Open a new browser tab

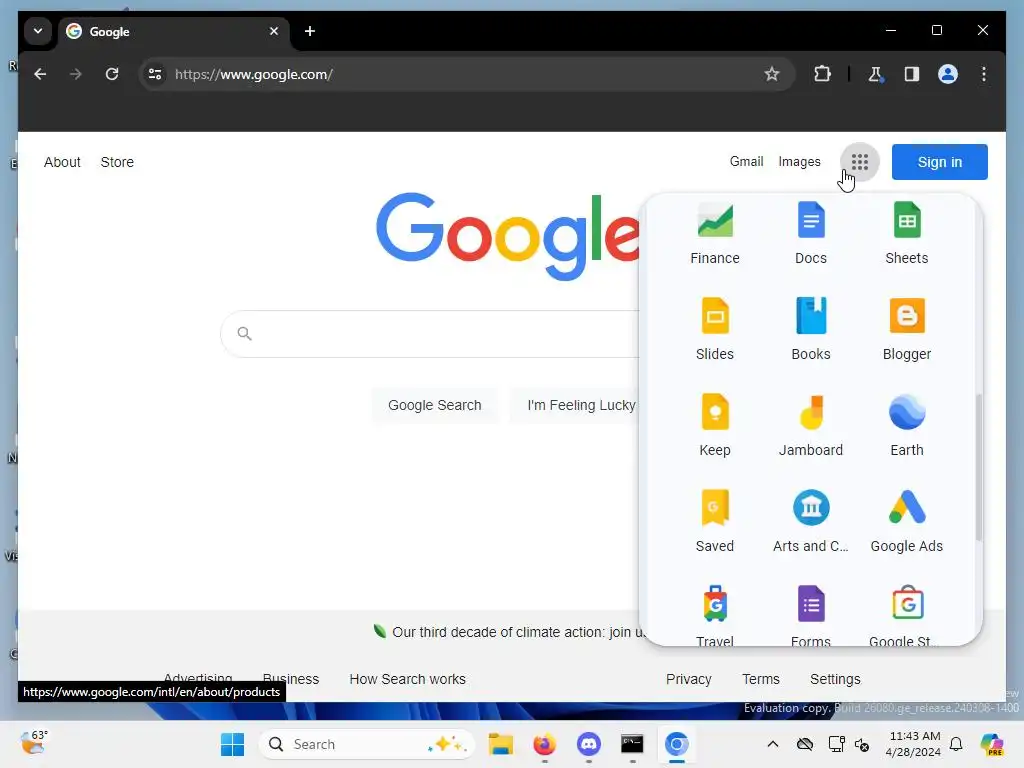tap(310, 31)
